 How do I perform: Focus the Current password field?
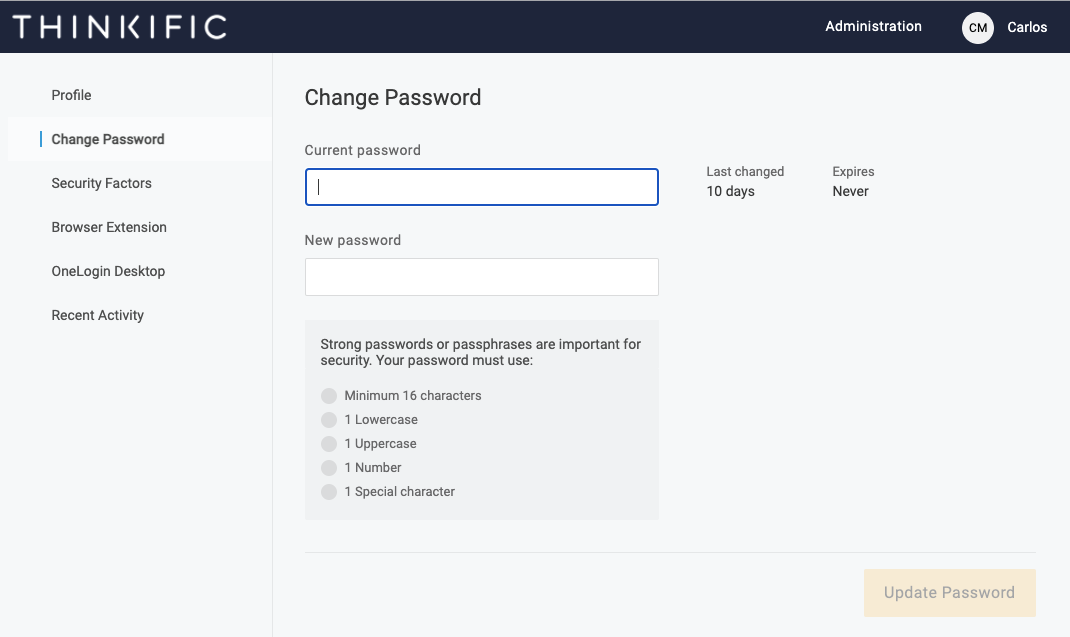pyautogui.click(x=481, y=187)
